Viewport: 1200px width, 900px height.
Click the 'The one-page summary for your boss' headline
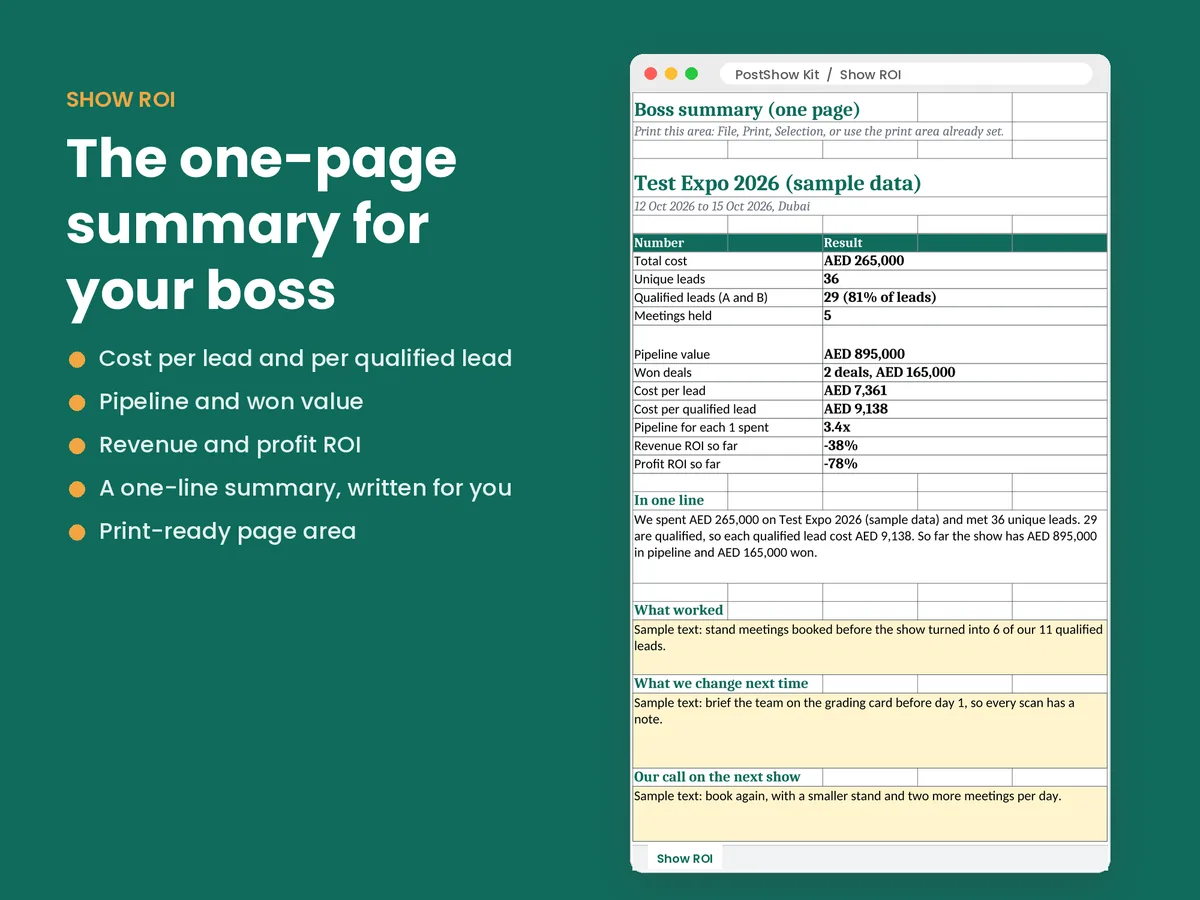pyautogui.click(x=262, y=225)
